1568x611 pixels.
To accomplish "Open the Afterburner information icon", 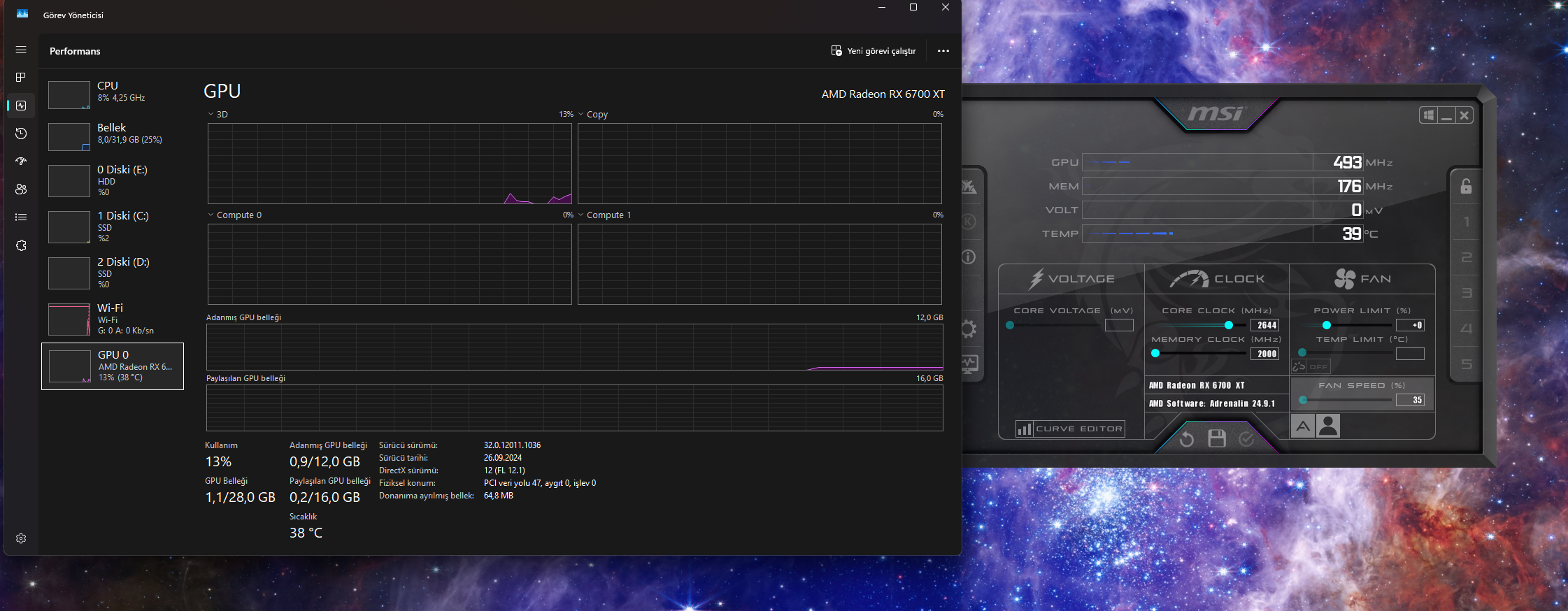I will (x=969, y=257).
